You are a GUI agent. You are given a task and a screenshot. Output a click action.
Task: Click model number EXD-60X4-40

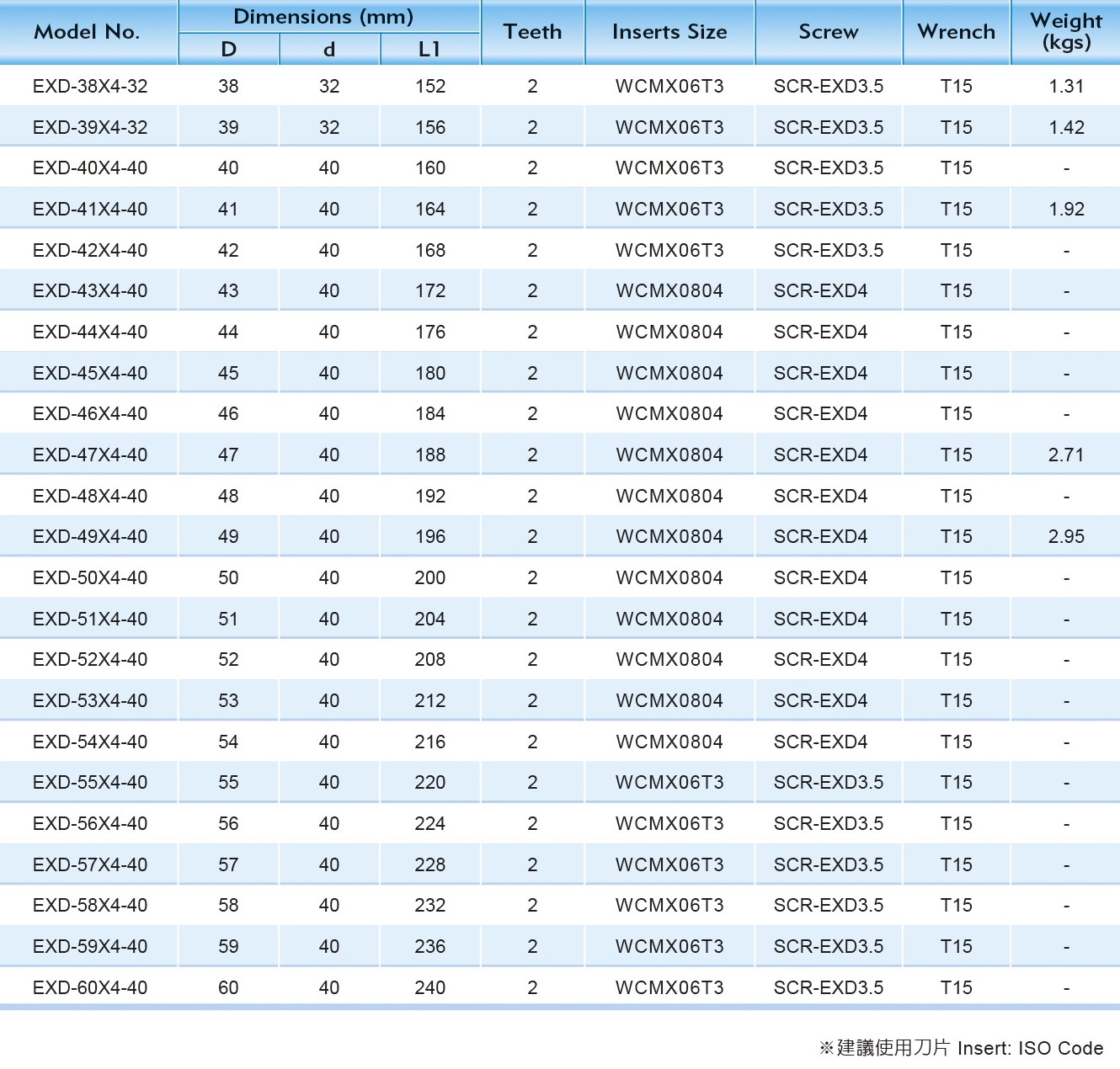(x=90, y=988)
